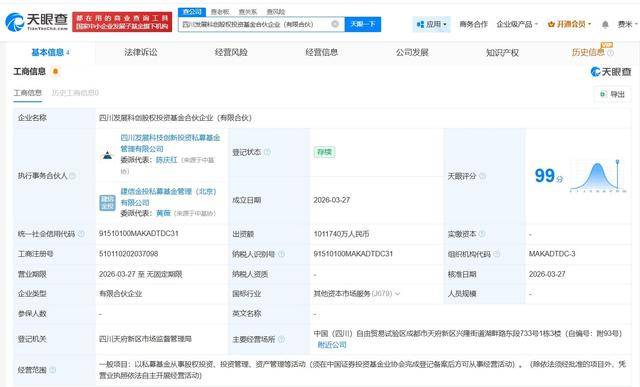Expand the 企业级产品 dropdown
This screenshot has width=640, height=387.
[x=517, y=24]
